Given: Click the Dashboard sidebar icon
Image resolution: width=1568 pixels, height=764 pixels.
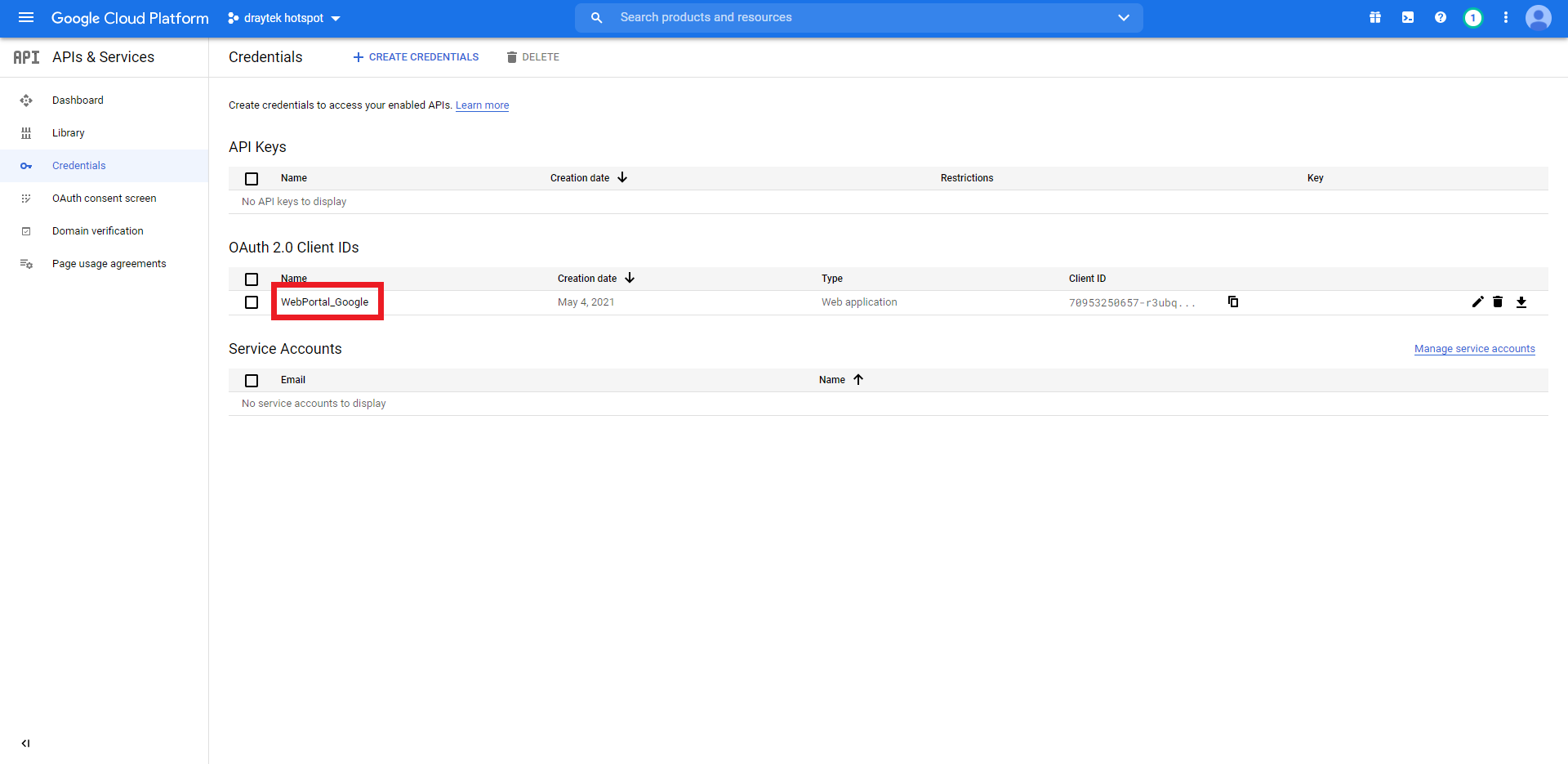Looking at the screenshot, I should coord(26,101).
